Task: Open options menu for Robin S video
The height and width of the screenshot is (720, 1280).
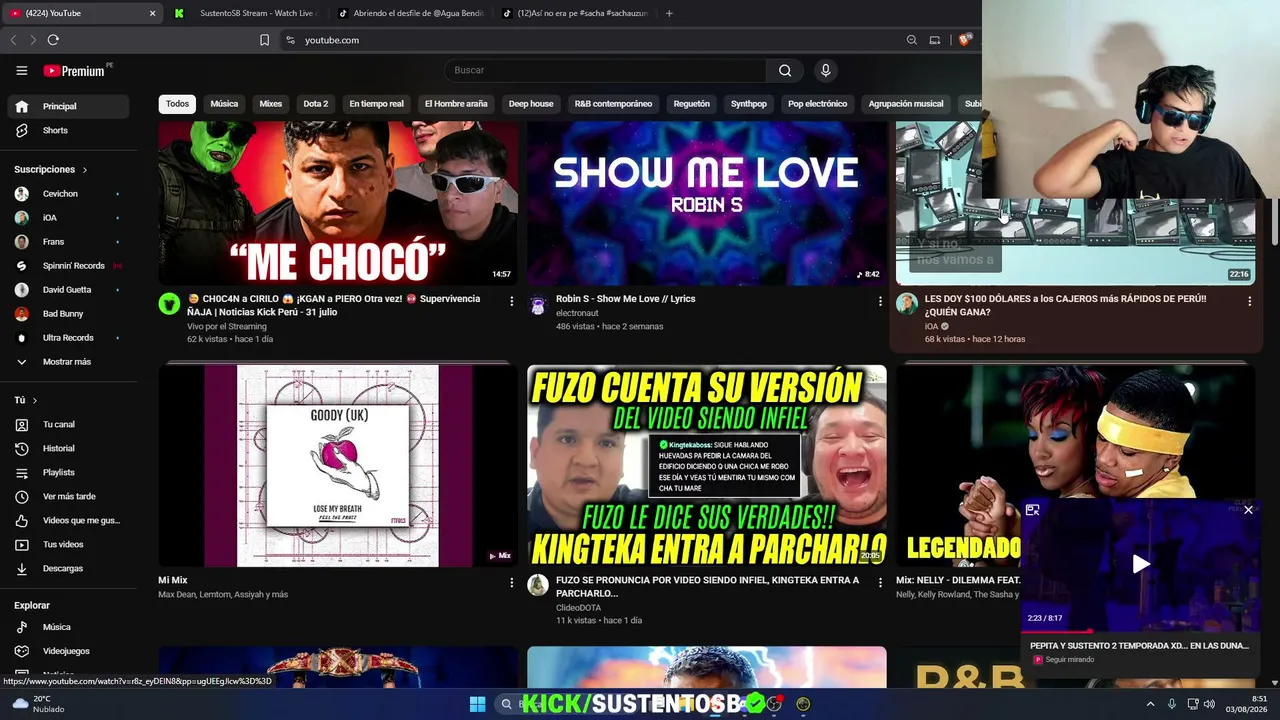Action: click(880, 301)
